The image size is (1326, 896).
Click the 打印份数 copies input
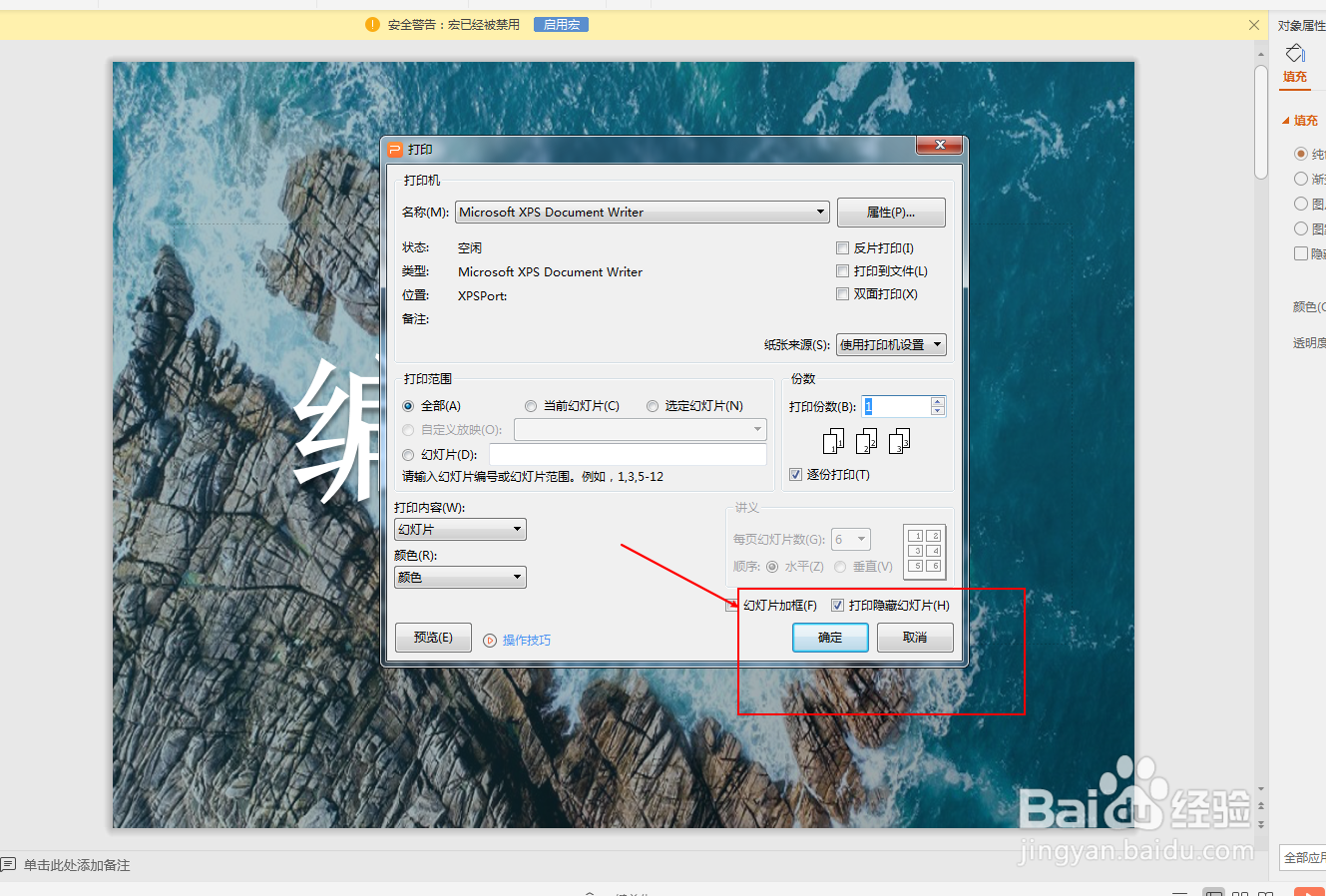[x=896, y=406]
